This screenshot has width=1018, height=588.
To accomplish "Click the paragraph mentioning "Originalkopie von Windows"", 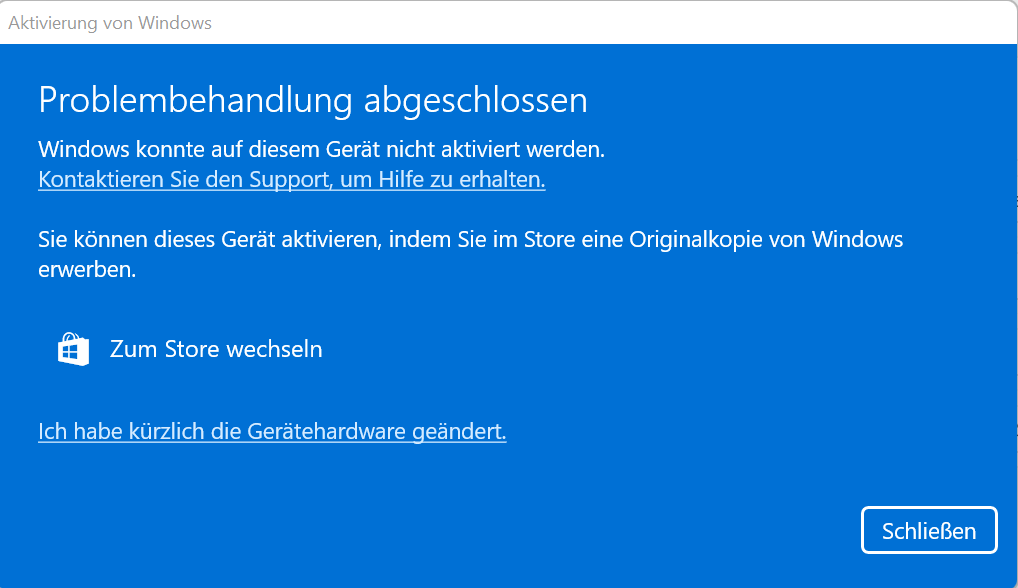I will click(471, 254).
